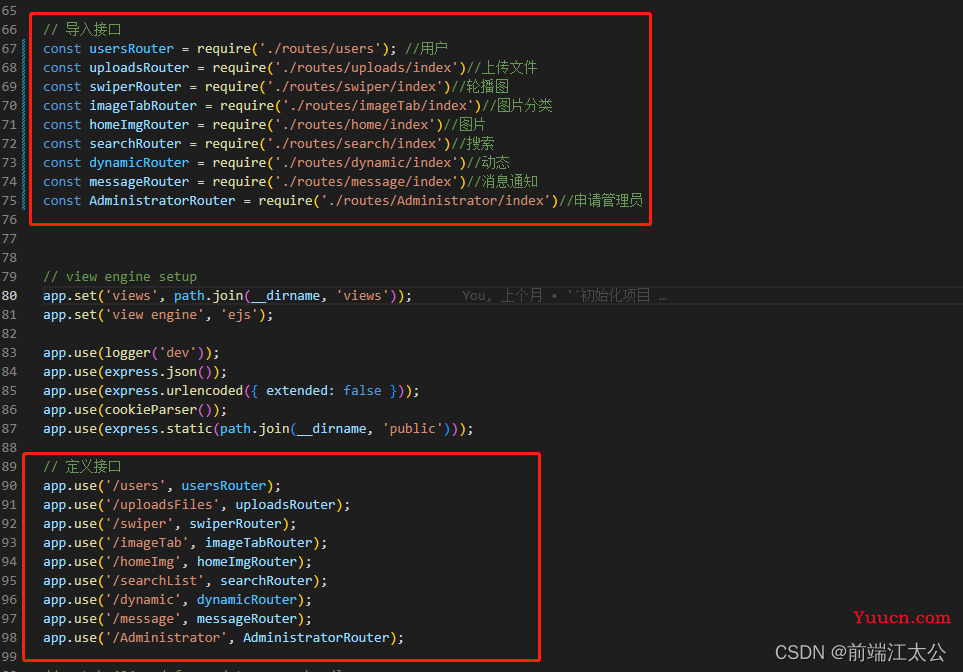Click the 'ejs' string on line 81

point(239,315)
